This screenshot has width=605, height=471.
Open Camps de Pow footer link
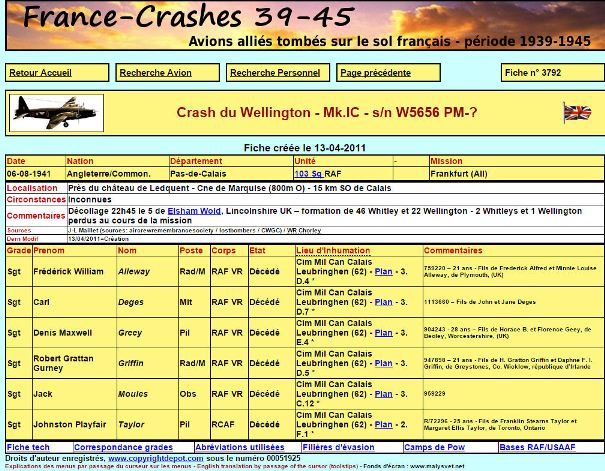pyautogui.click(x=434, y=447)
